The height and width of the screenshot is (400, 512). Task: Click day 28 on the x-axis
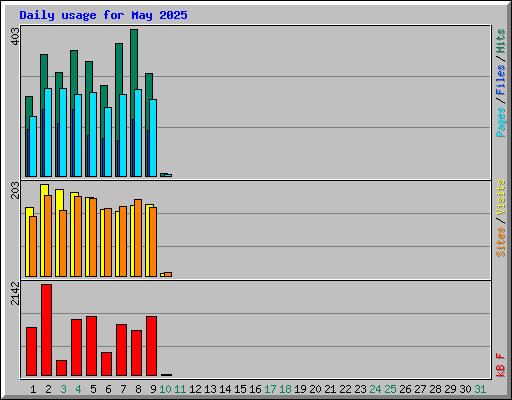point(435,389)
